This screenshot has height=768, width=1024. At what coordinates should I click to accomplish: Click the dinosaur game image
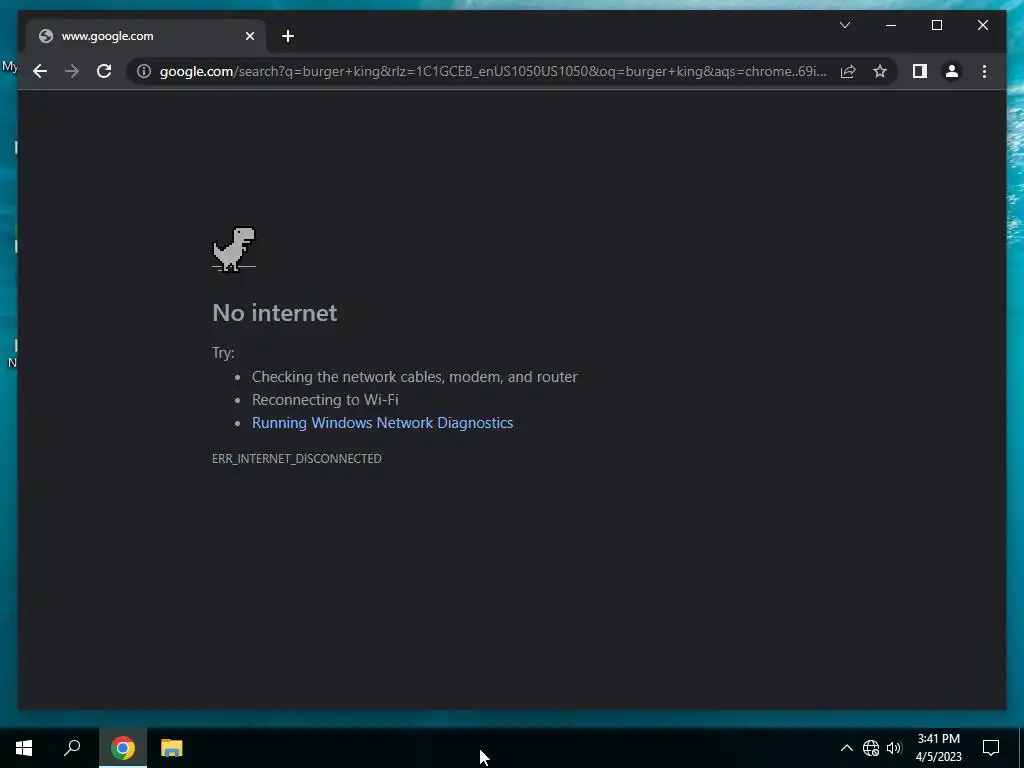pos(234,249)
